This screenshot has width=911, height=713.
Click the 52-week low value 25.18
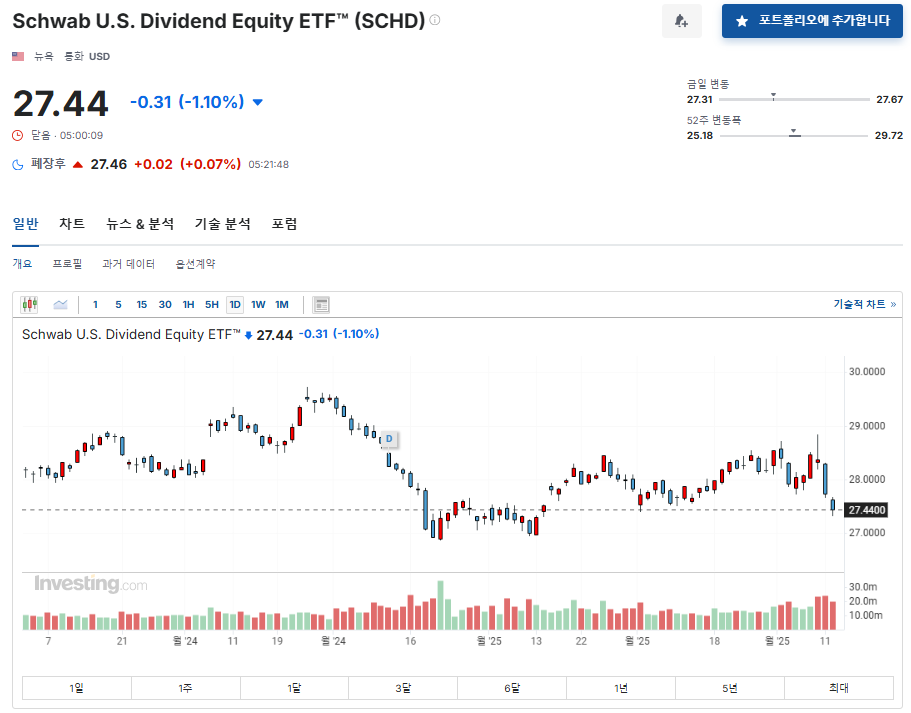[700, 135]
